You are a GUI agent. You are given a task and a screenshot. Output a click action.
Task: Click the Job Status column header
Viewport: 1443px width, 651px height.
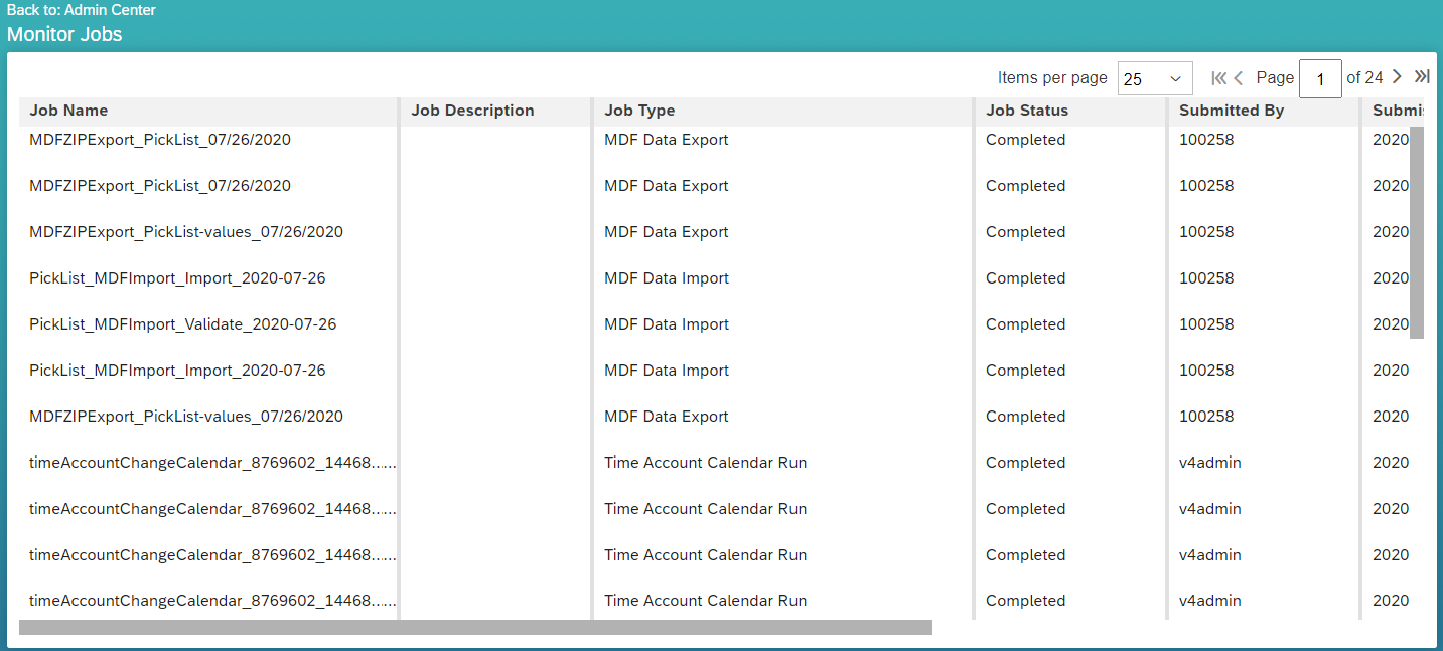tap(1025, 111)
